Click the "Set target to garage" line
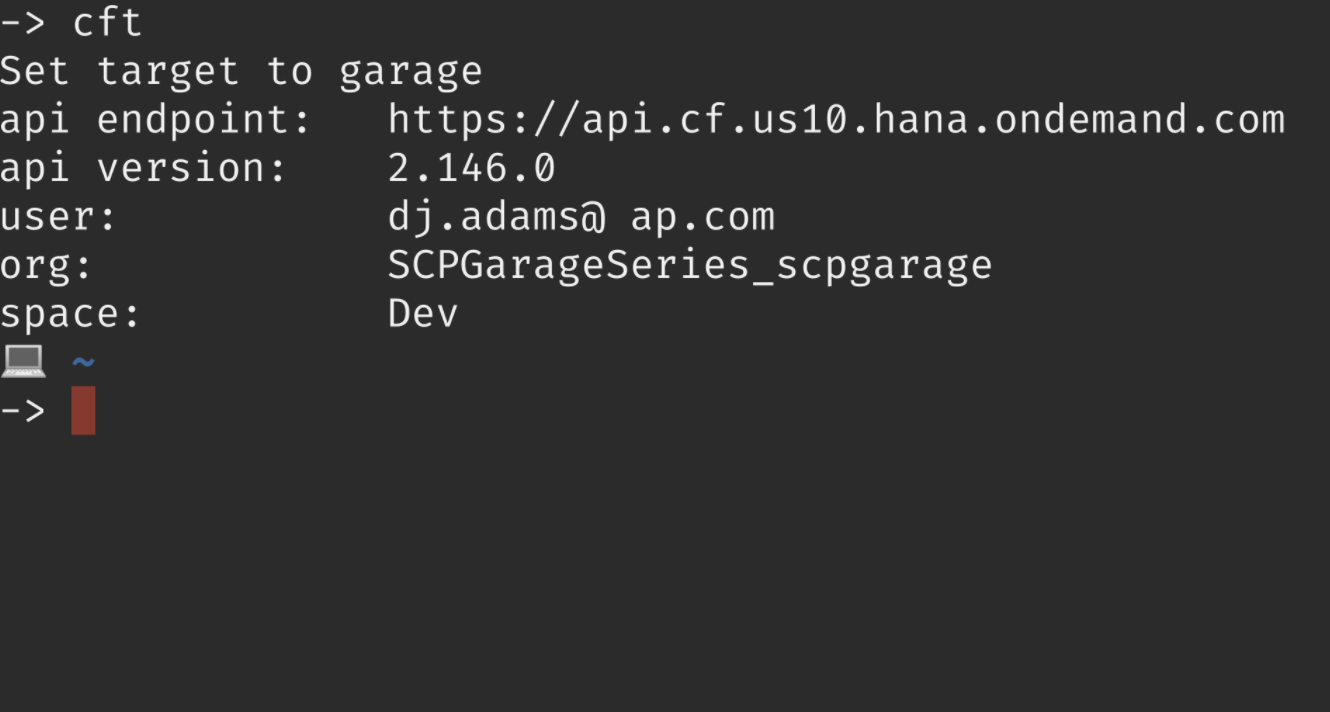 tap(241, 72)
